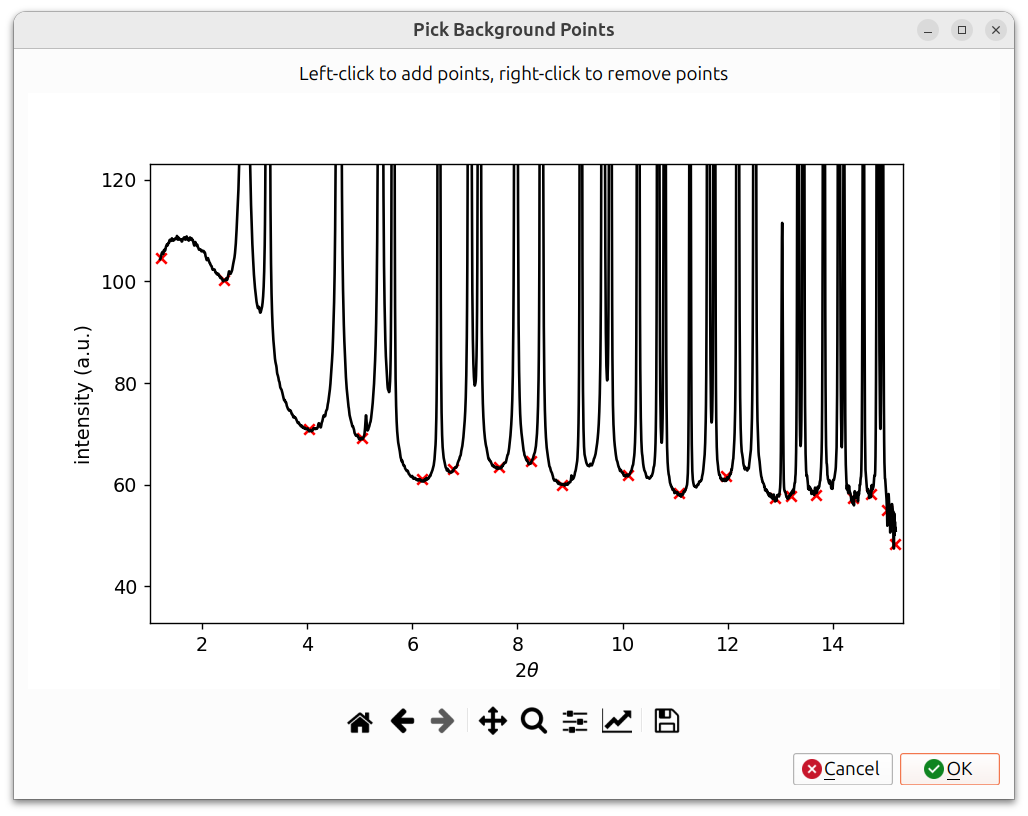Click the 2θ x-axis label
This screenshot has height=816, width=1028.
tap(526, 670)
